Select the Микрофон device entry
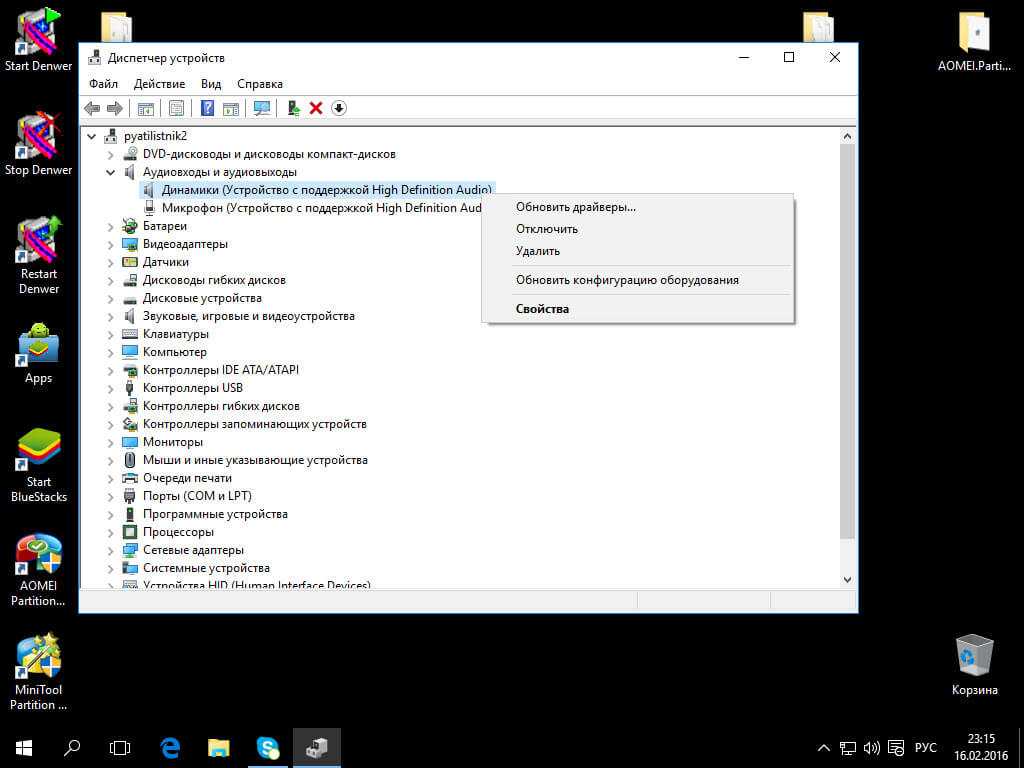 click(x=320, y=208)
